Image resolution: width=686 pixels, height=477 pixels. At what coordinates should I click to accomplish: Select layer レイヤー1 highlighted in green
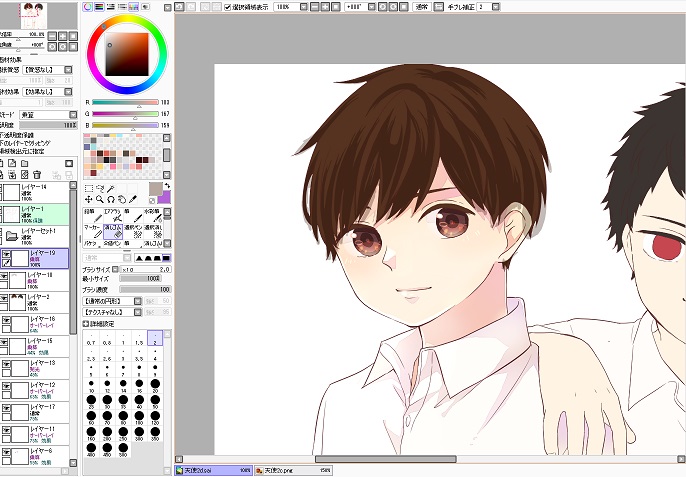tap(35, 214)
